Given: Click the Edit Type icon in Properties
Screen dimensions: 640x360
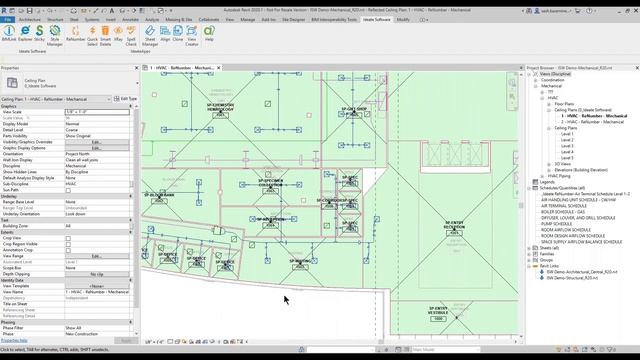Looking at the screenshot, I should pyautogui.click(x=117, y=99).
